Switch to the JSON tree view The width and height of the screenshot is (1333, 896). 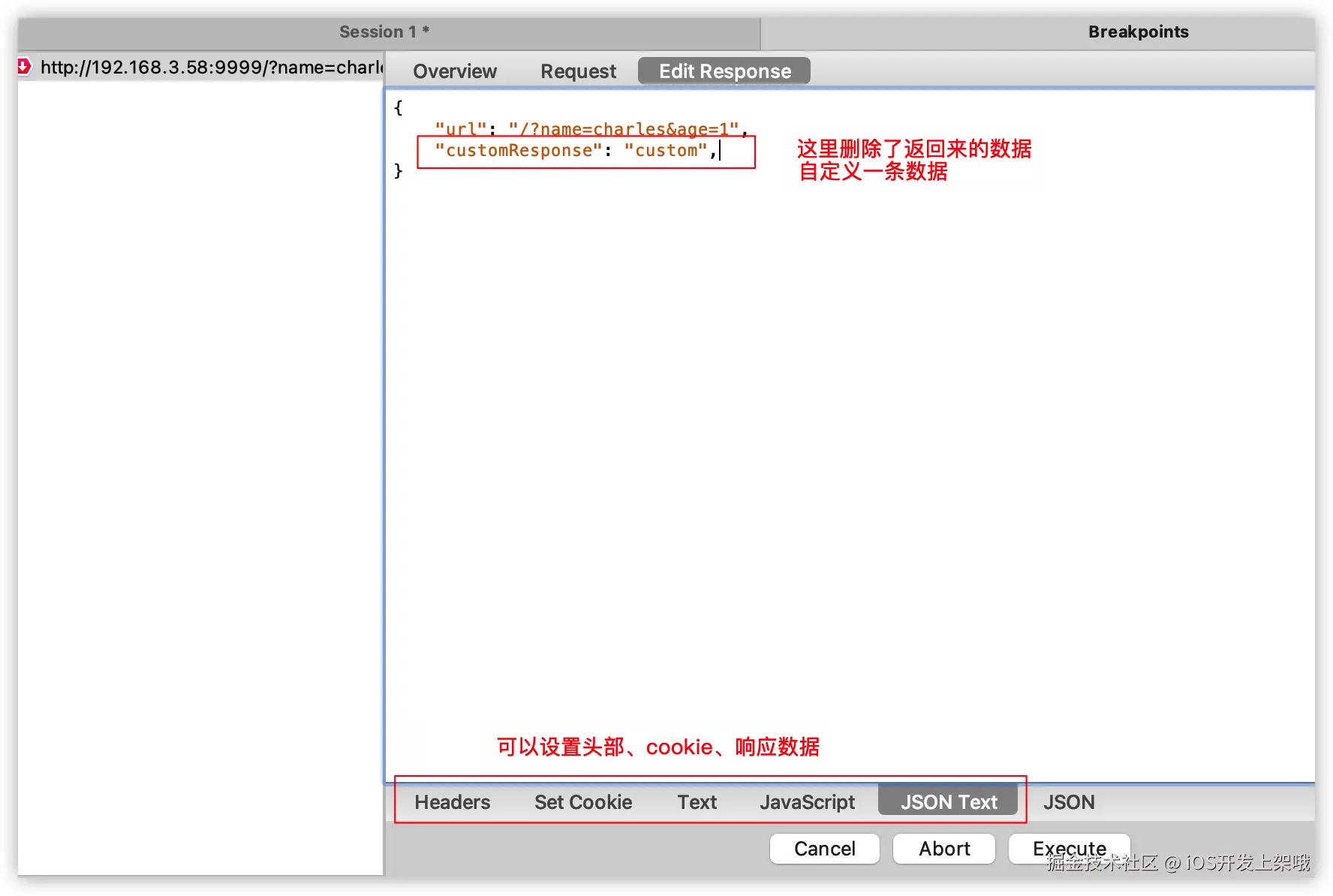click(1068, 801)
